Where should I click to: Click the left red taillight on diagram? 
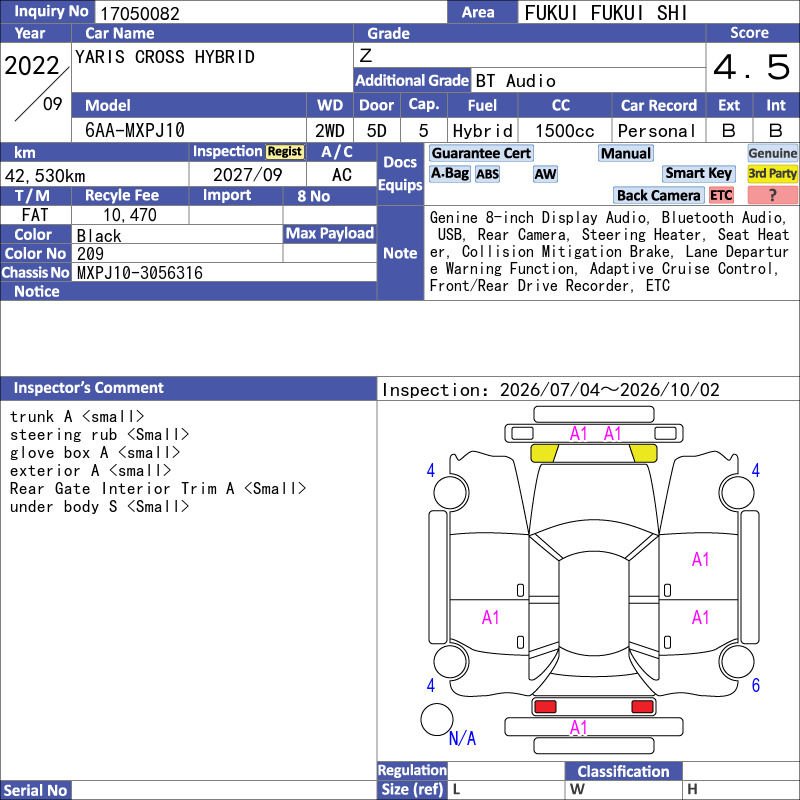coord(545,707)
